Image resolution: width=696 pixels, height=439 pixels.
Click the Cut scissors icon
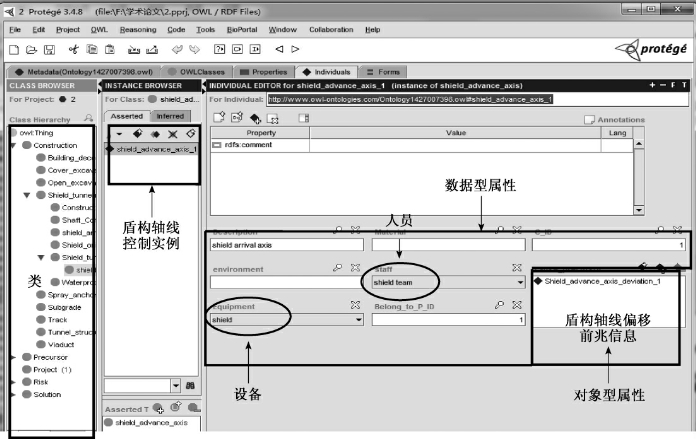(74, 49)
